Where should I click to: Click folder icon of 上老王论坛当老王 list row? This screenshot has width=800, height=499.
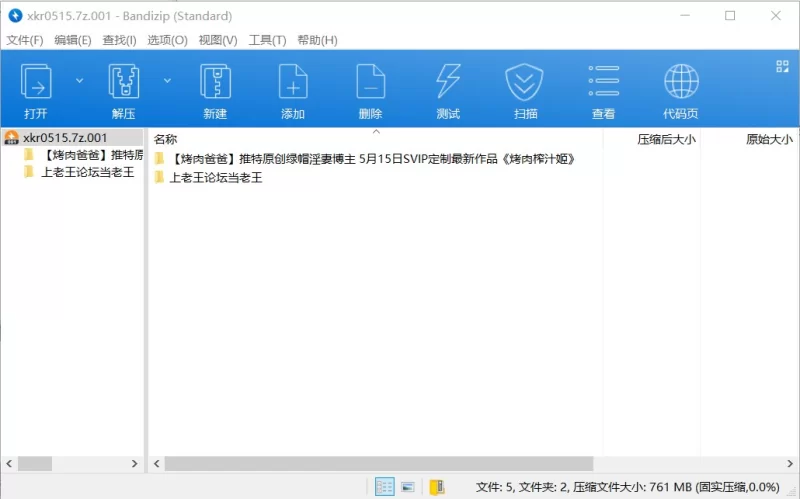point(160,178)
